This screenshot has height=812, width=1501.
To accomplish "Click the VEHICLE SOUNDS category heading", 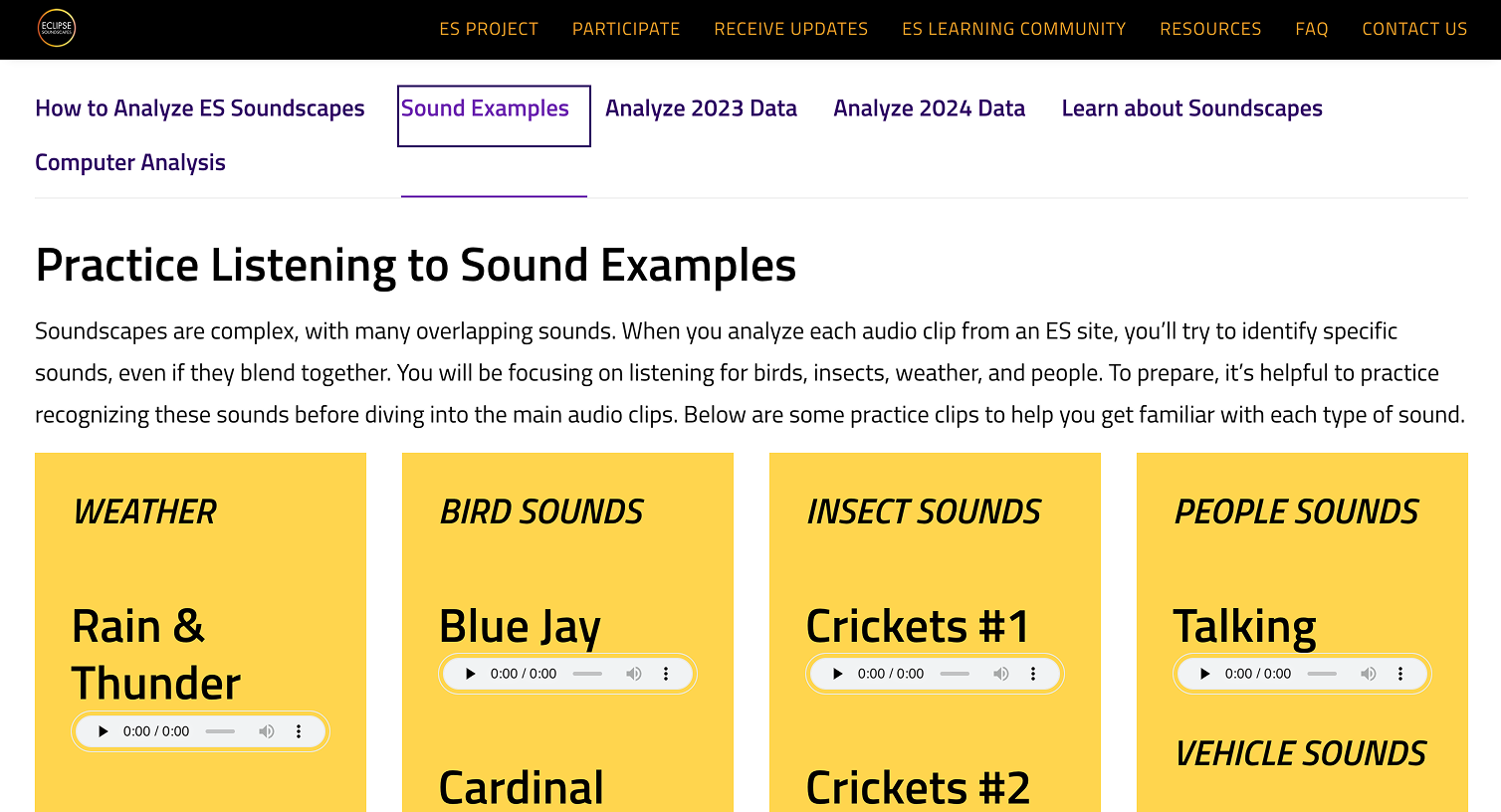I will click(x=1301, y=753).
